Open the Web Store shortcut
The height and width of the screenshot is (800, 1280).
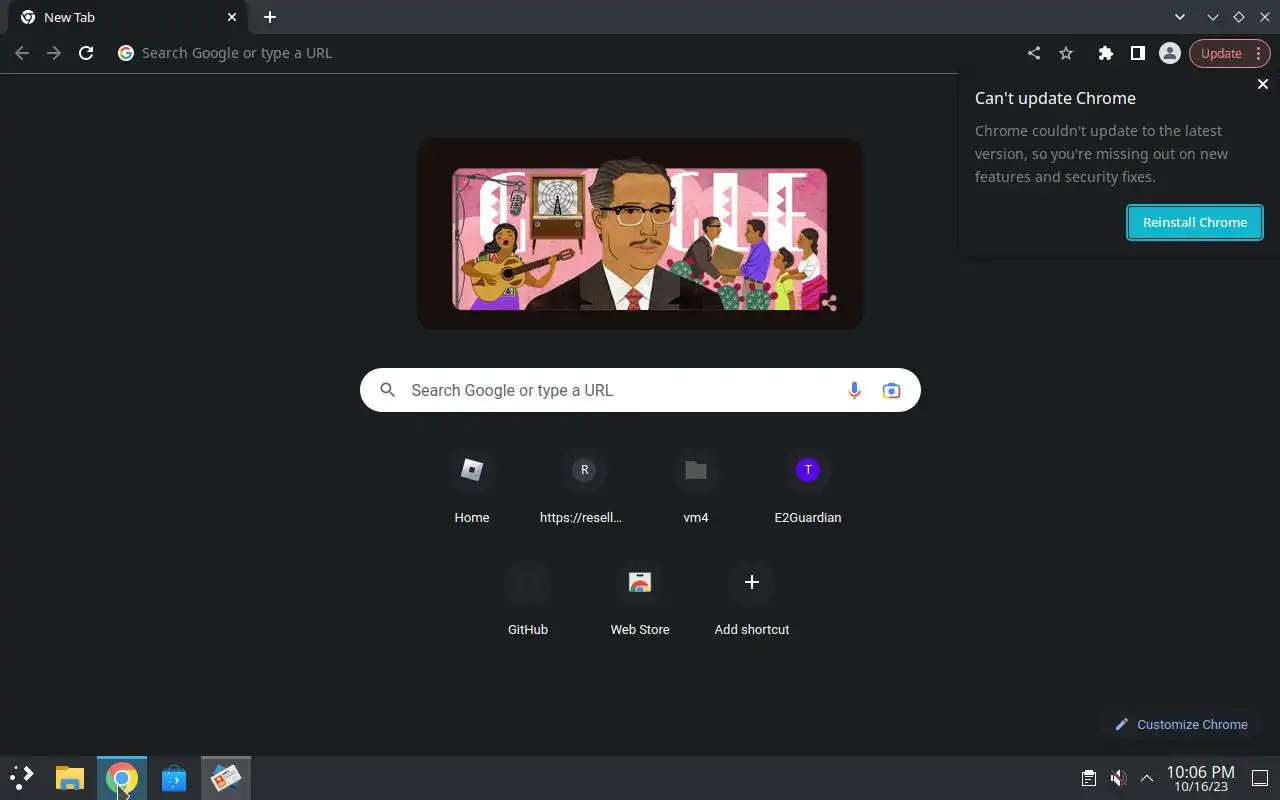[640, 600]
